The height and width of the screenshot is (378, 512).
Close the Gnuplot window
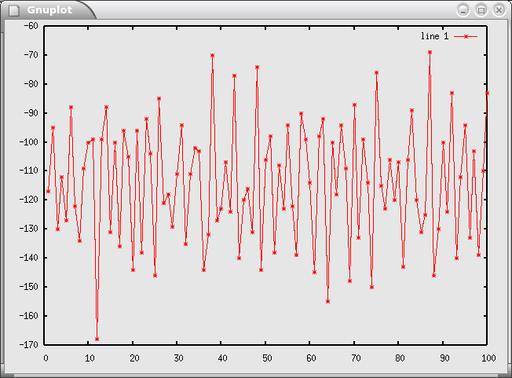(x=499, y=10)
